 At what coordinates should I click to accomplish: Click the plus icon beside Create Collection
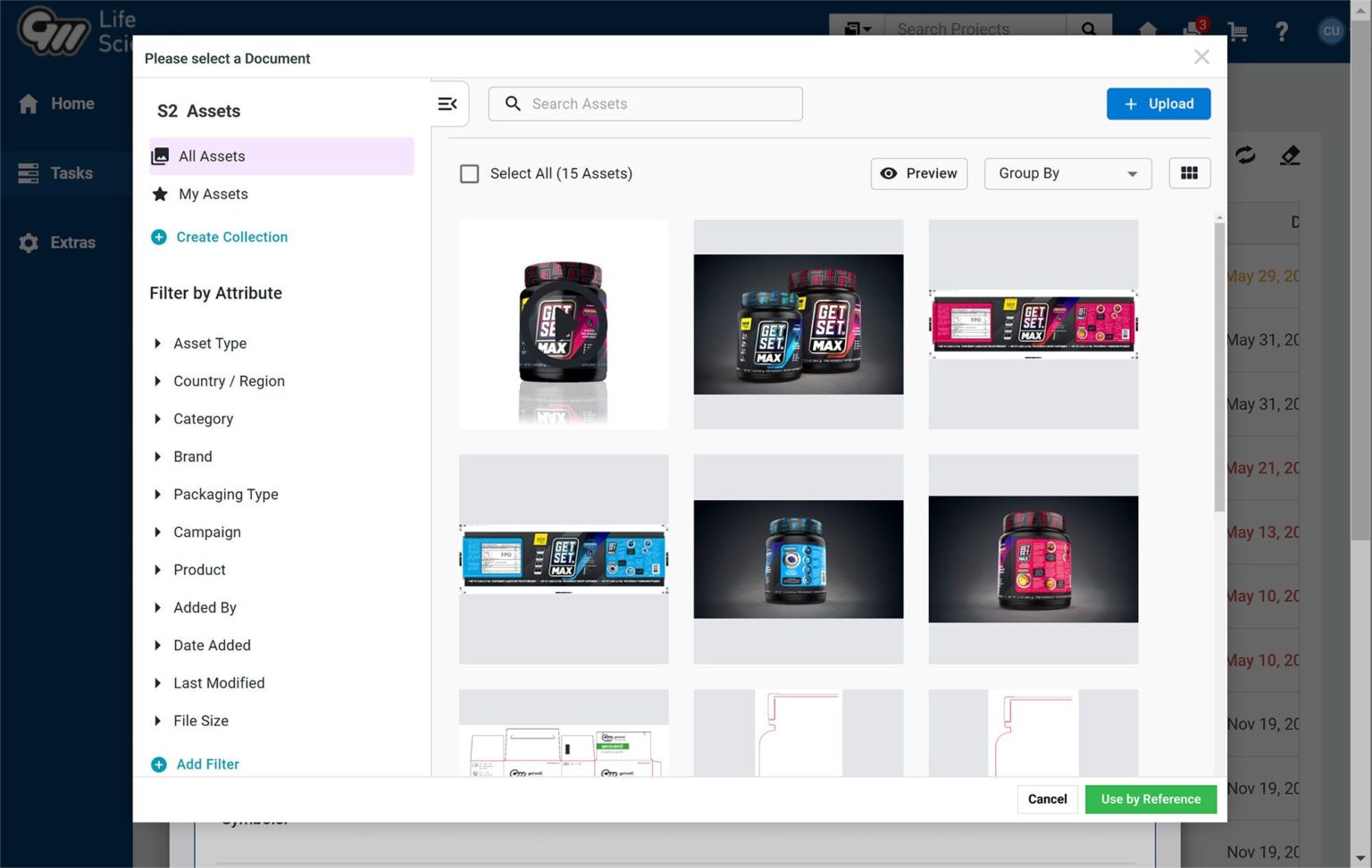159,238
